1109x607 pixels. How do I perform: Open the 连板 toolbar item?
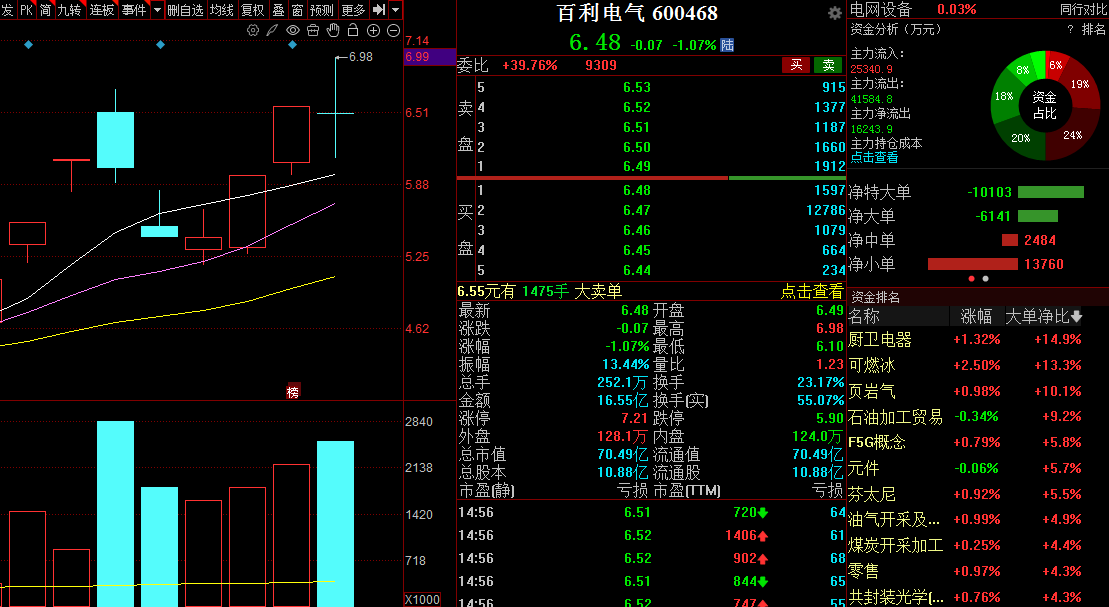(x=102, y=10)
